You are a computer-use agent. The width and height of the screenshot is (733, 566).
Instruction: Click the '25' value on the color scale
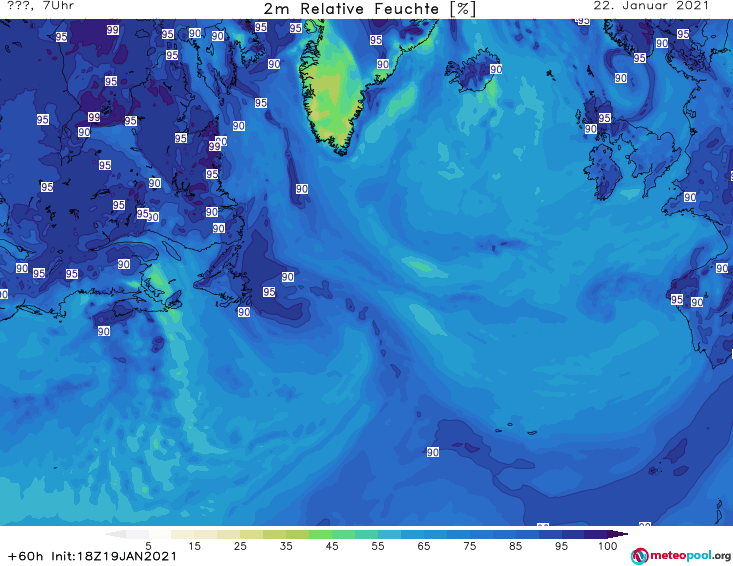240,546
